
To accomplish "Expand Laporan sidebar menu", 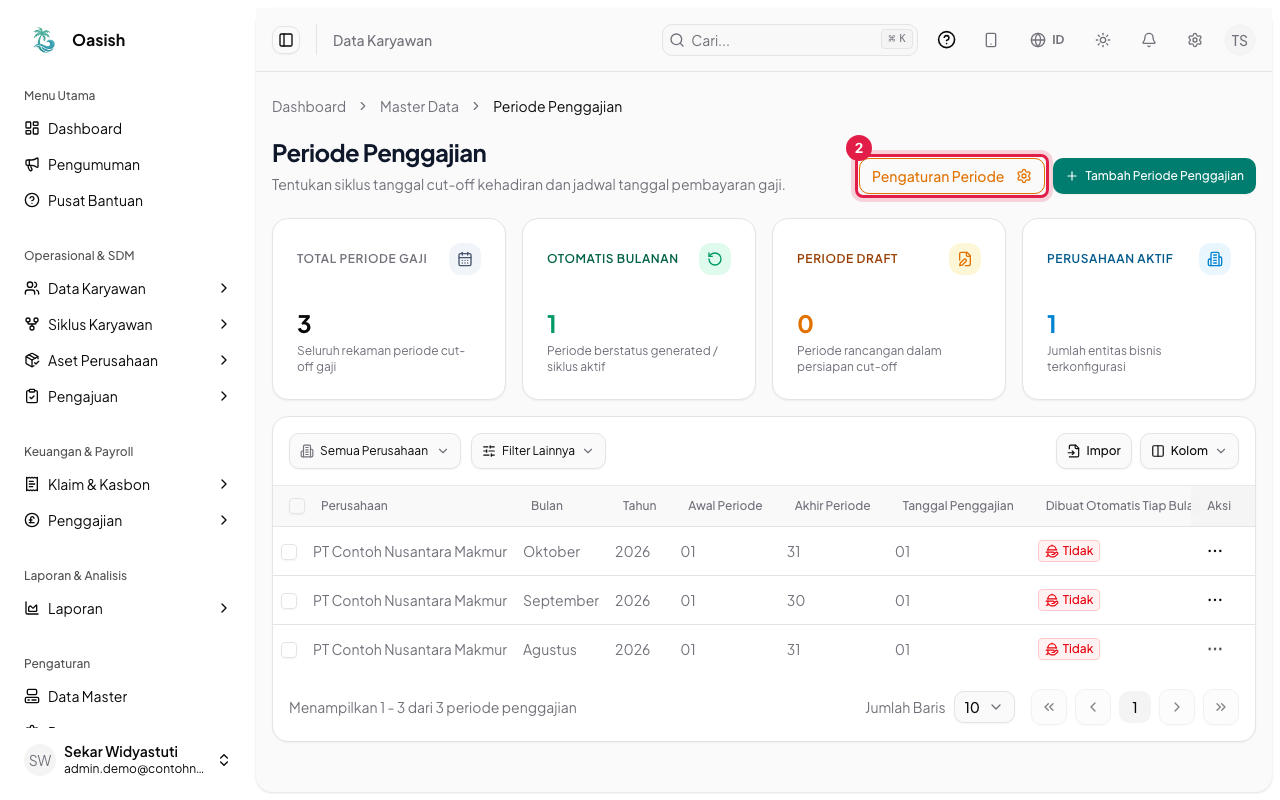I will [x=127, y=608].
